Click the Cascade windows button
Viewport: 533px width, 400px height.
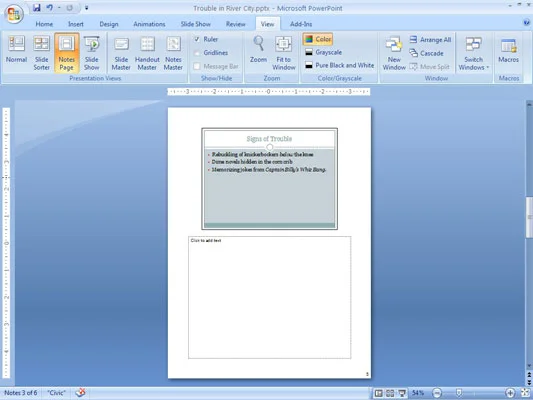tap(426, 53)
